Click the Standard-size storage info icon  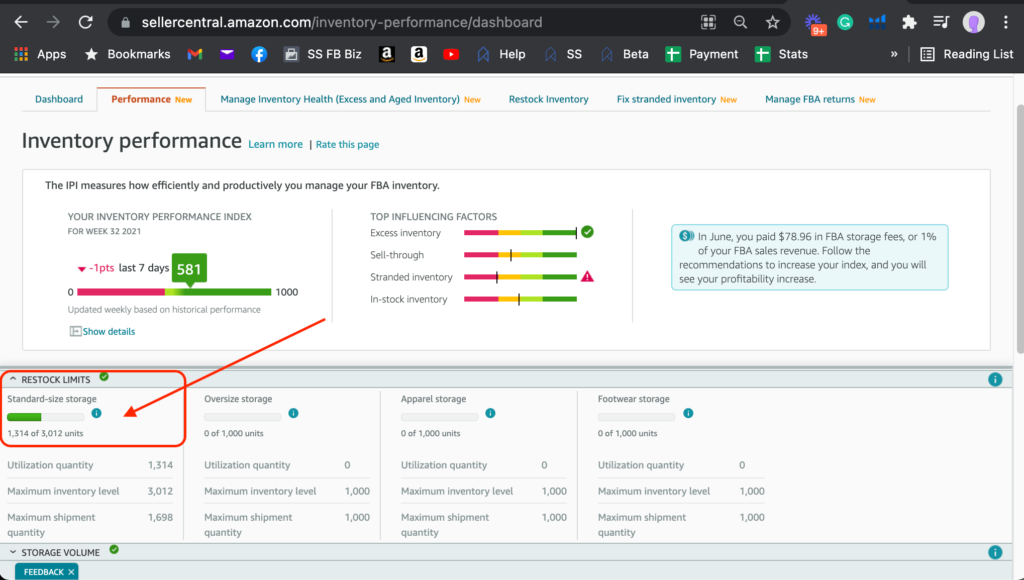pyautogui.click(x=96, y=413)
